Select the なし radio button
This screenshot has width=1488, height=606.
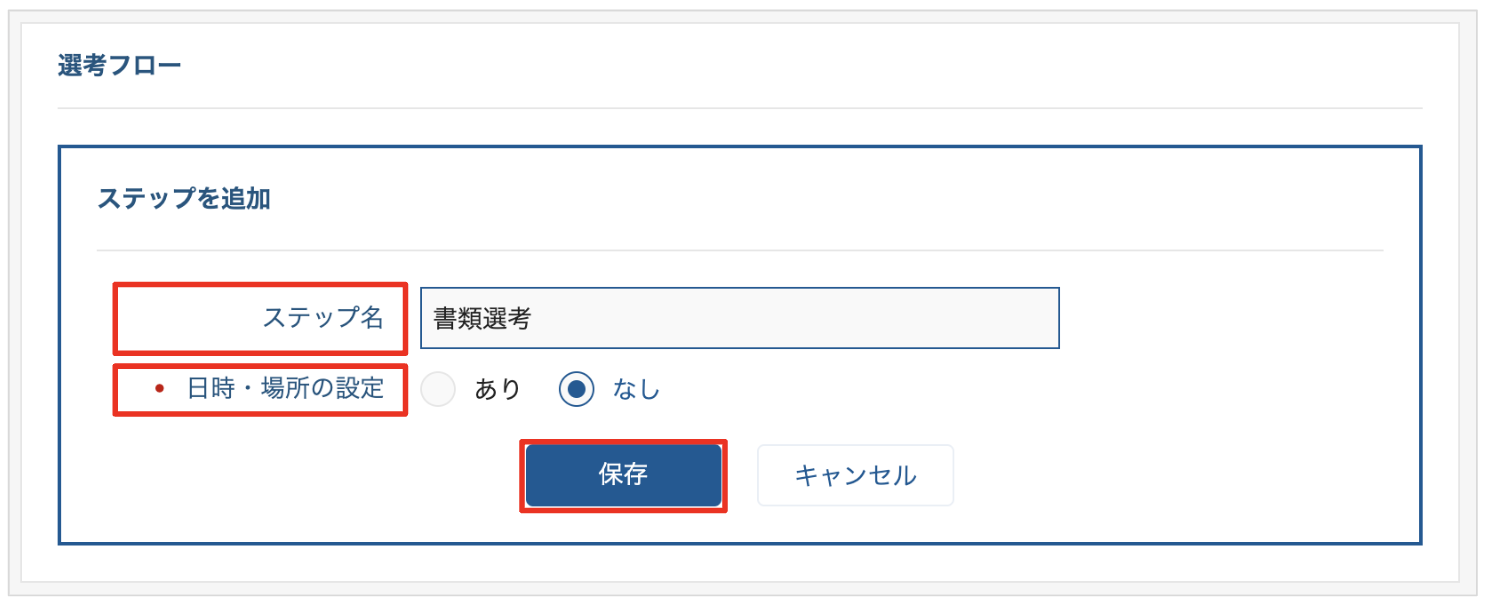[577, 389]
